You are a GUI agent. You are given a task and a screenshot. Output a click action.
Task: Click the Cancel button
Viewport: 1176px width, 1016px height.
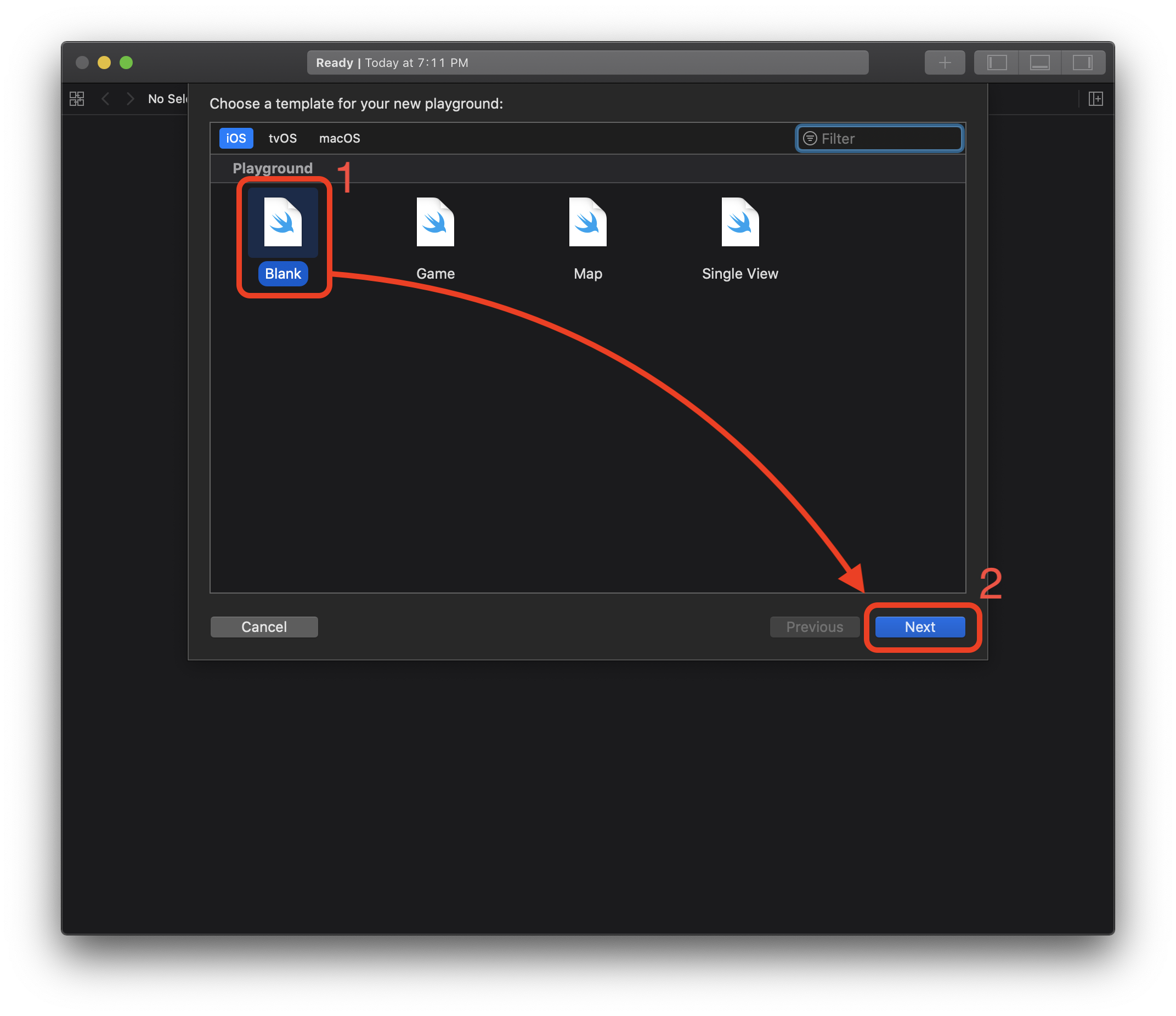point(264,626)
